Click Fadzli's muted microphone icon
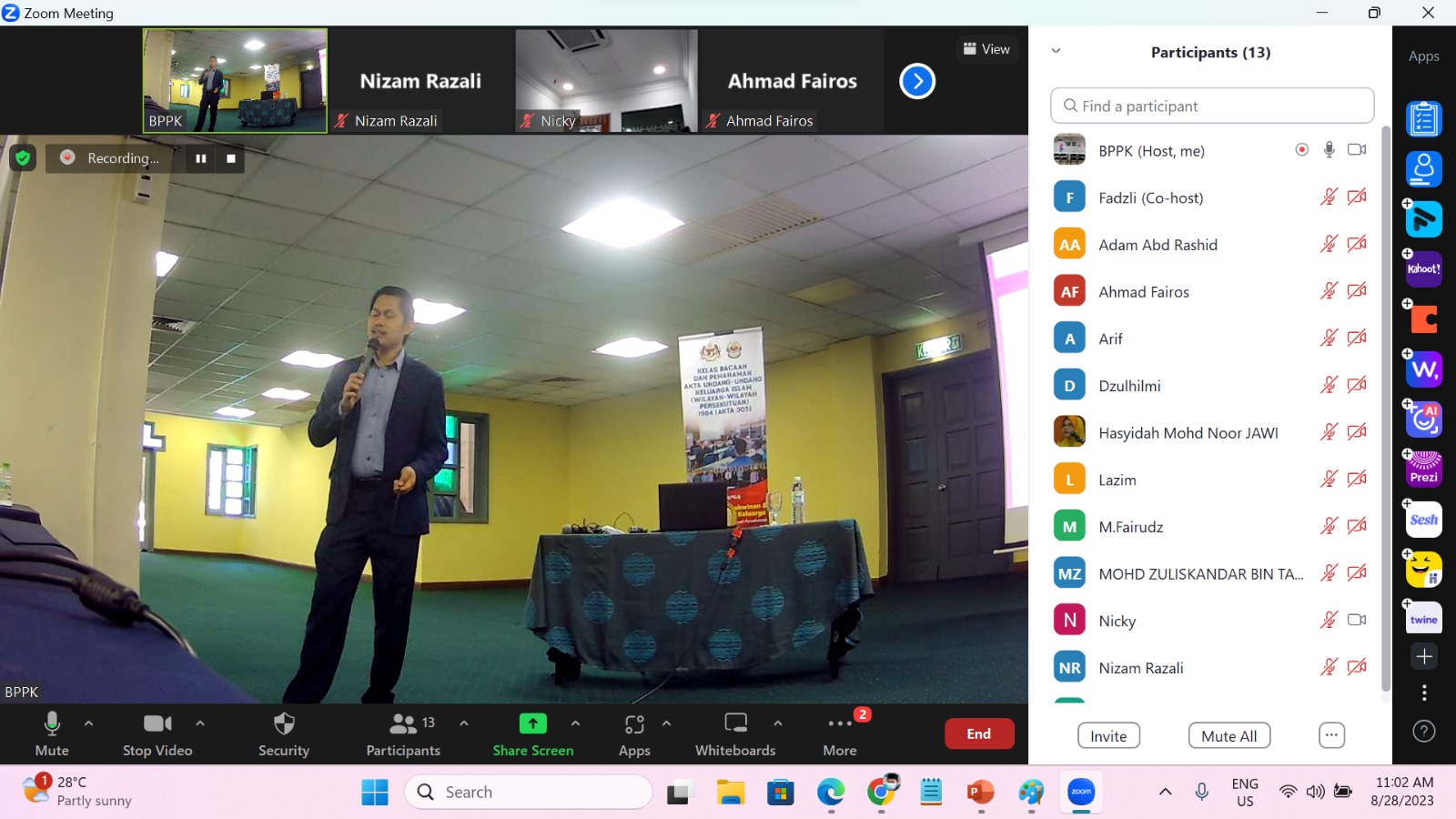Viewport: 1456px width, 819px height. click(1330, 197)
